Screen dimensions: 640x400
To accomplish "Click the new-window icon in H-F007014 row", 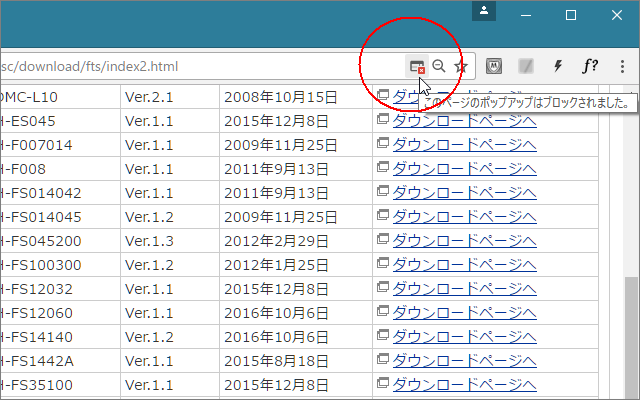I will pos(382,143).
